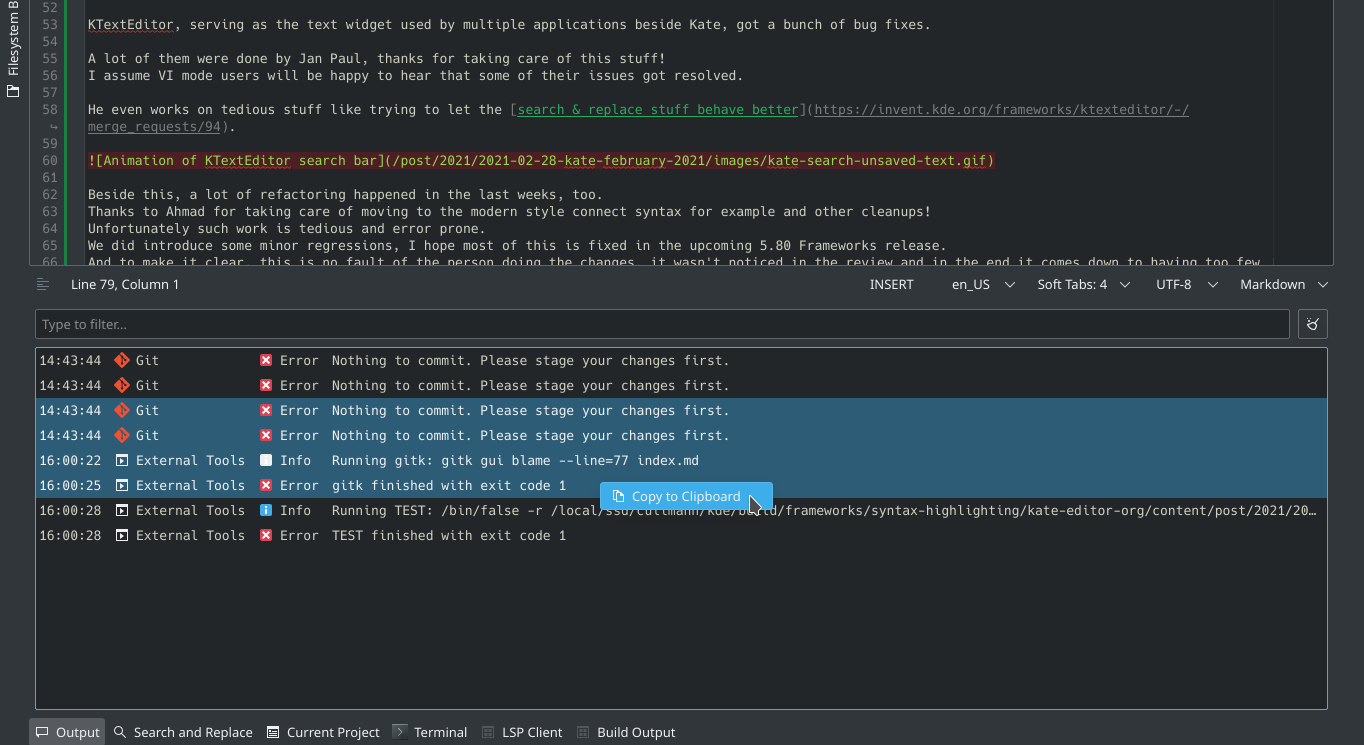Open the Soft Tabs: 4 dropdown
Screen dimensions: 1364x745
coord(1083,285)
